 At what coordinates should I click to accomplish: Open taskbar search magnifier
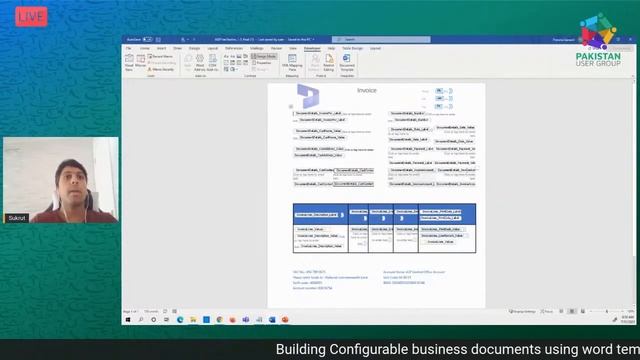tap(141, 320)
